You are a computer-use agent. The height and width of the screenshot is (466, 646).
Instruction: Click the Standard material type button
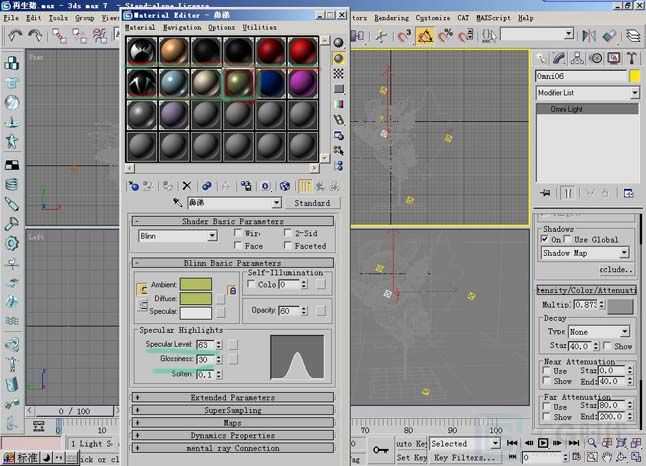[x=312, y=203]
